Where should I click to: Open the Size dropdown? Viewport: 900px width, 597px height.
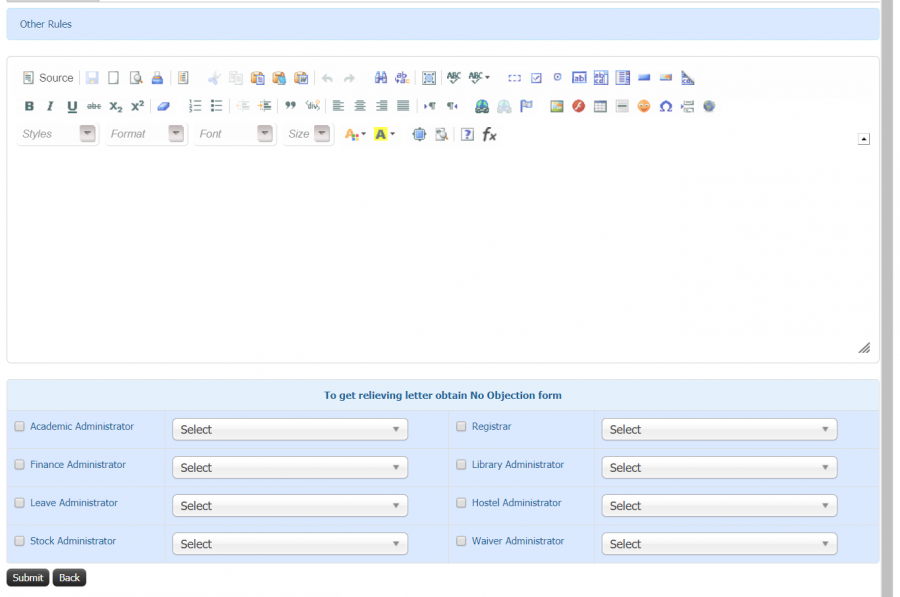click(x=308, y=134)
